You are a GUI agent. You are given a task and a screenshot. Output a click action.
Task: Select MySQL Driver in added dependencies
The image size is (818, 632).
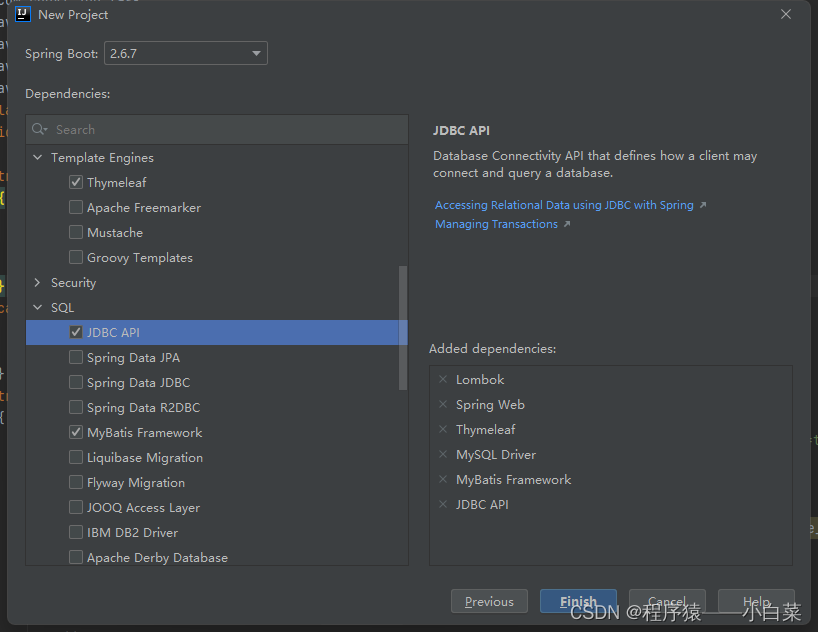point(496,455)
